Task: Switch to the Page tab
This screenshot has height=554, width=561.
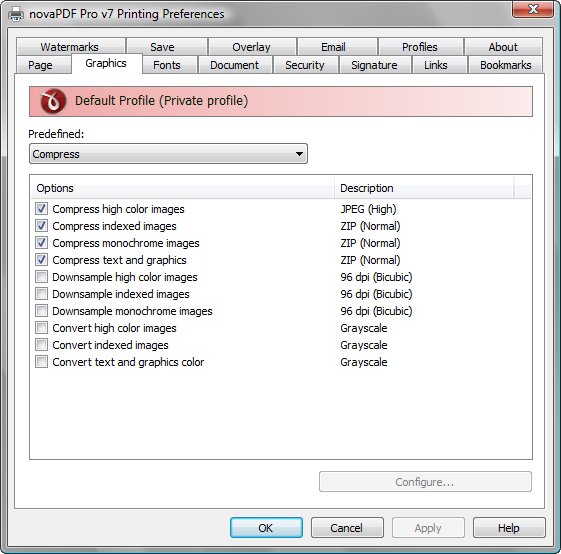Action: (43, 65)
